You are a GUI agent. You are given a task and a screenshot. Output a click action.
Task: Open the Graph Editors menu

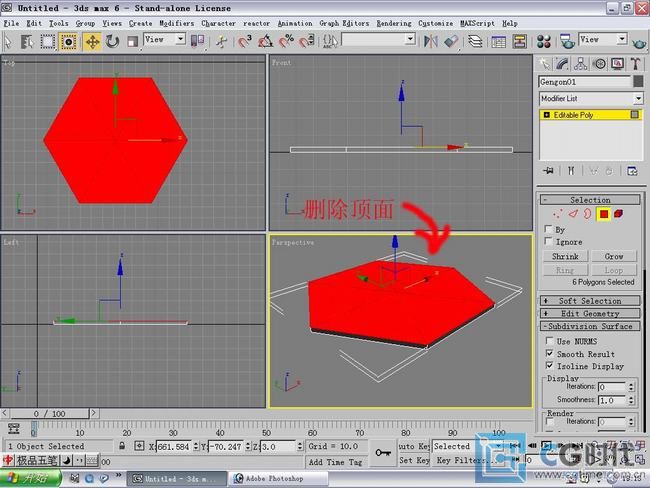click(x=344, y=23)
